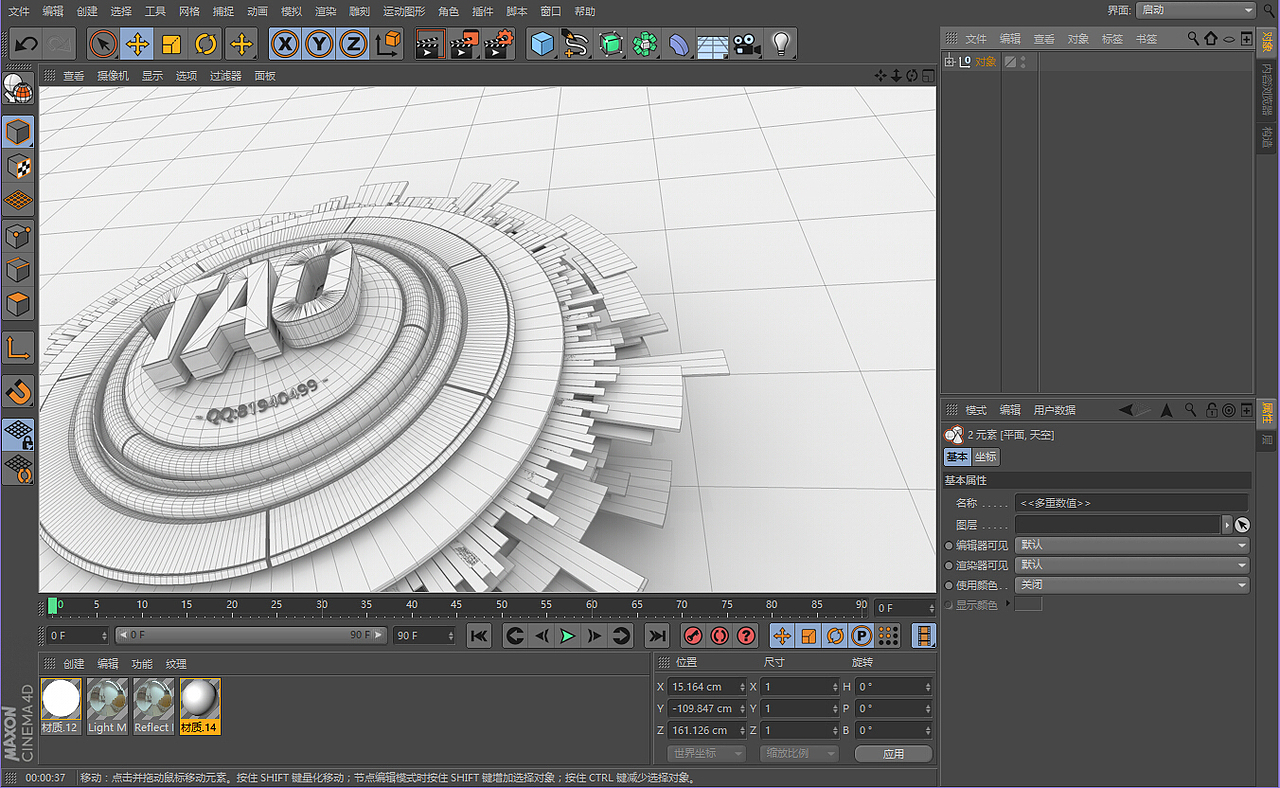The height and width of the screenshot is (788, 1280).
Task: Add a cube primitive object
Action: point(542,44)
